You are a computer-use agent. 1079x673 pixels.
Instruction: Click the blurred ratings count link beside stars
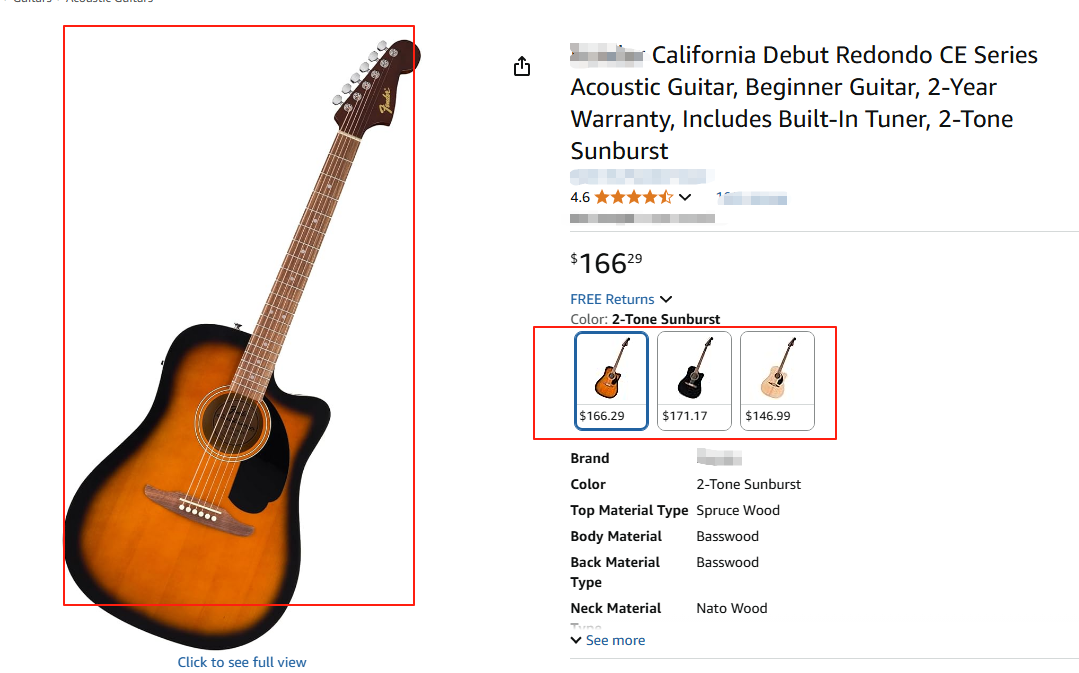[x=752, y=198]
